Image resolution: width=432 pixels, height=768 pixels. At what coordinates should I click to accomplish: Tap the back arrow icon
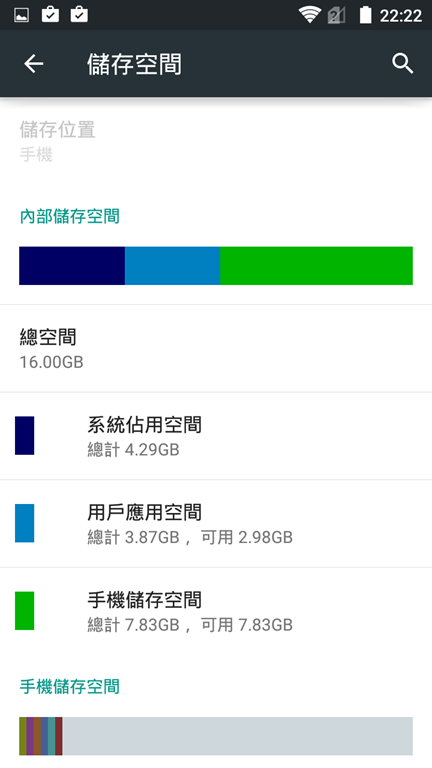(x=33, y=64)
